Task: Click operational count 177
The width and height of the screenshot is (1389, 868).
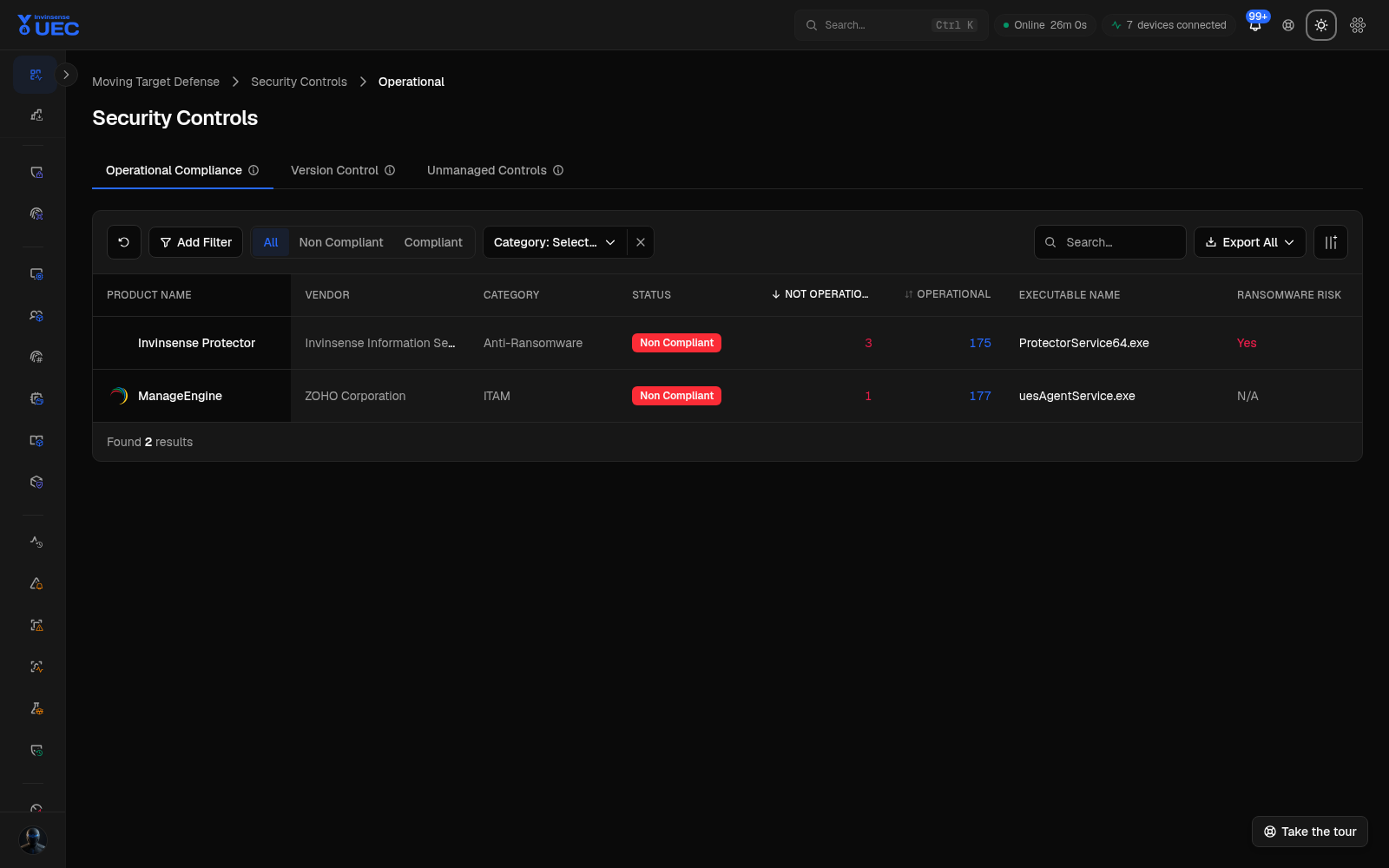Action: (980, 396)
